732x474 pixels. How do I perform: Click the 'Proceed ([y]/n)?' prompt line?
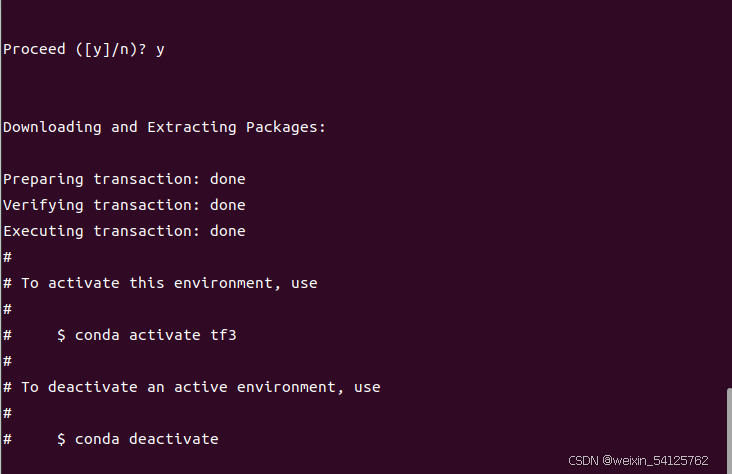tap(75, 50)
